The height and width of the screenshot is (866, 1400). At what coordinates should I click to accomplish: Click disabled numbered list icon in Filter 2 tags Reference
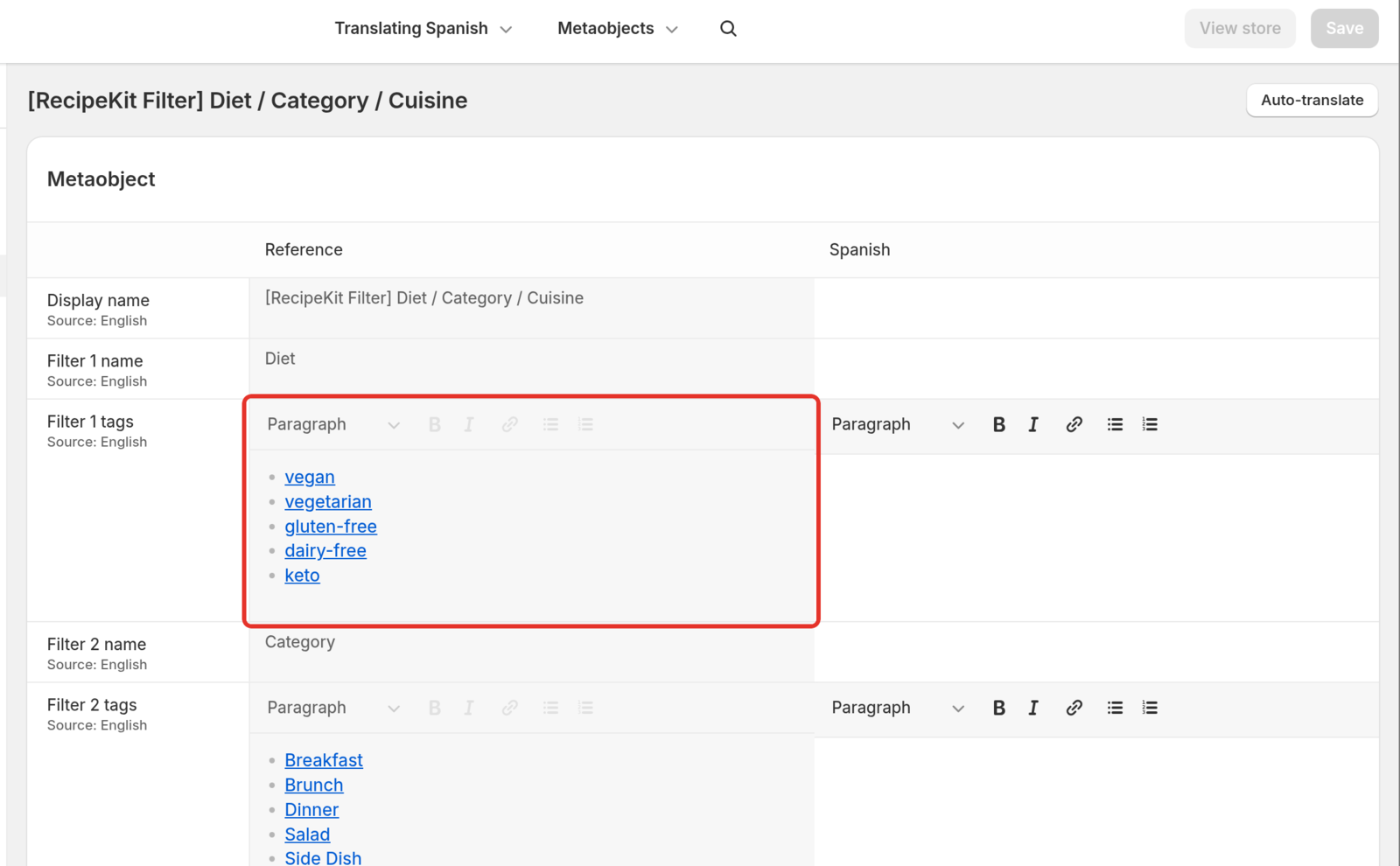(x=585, y=708)
